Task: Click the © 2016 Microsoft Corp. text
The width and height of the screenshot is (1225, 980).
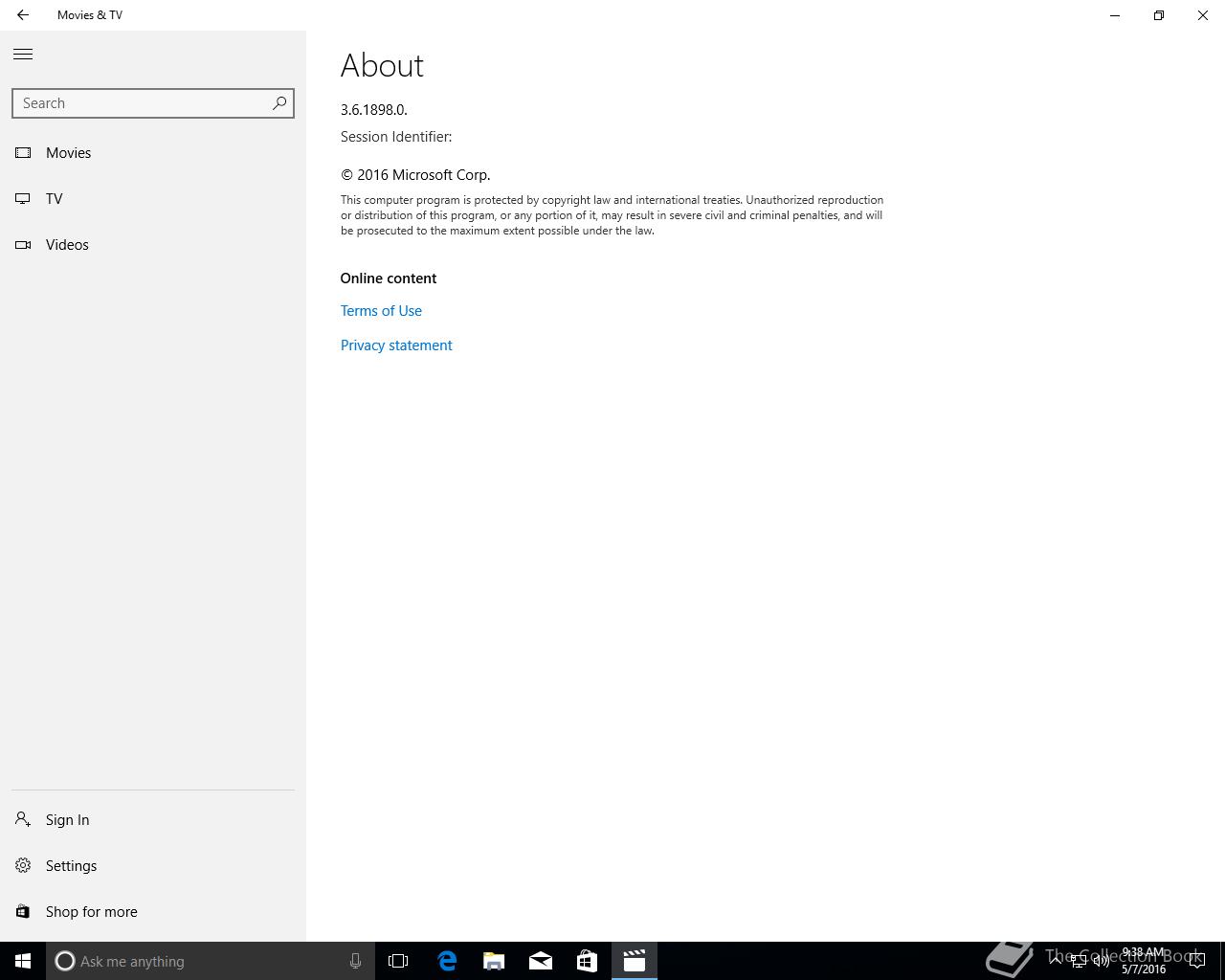Action: (x=415, y=175)
